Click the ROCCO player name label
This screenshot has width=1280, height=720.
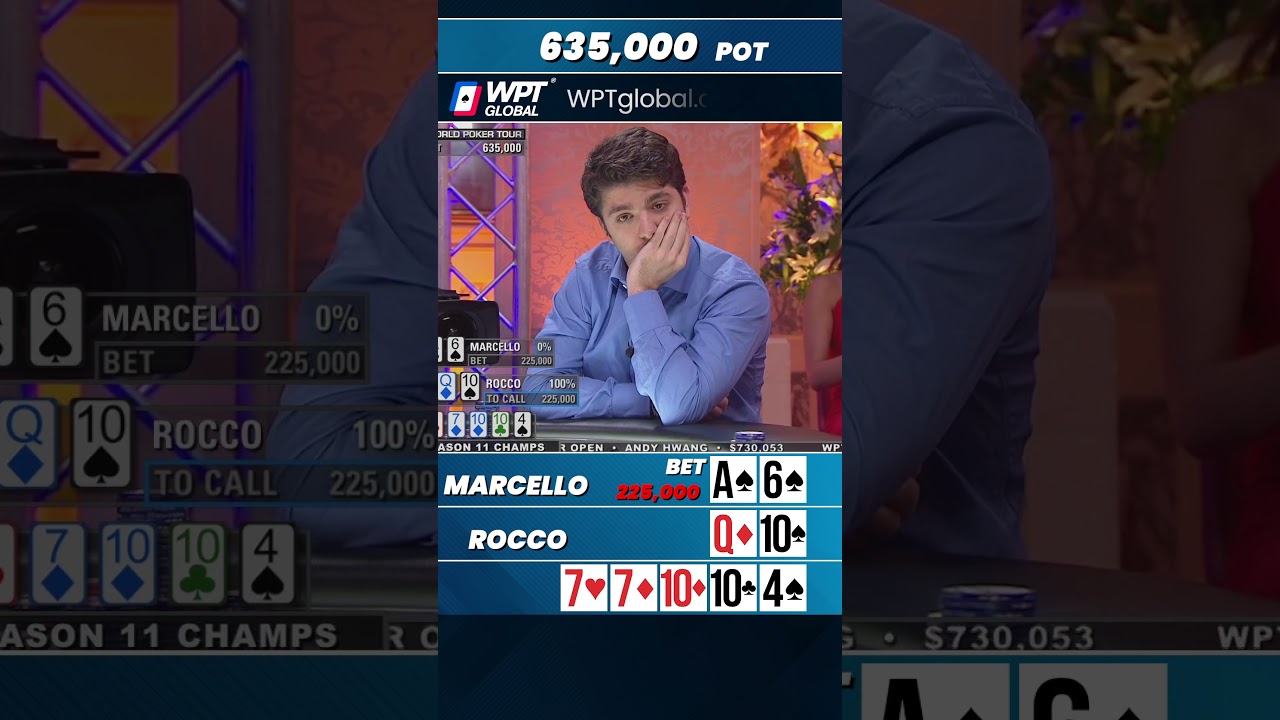click(x=518, y=540)
